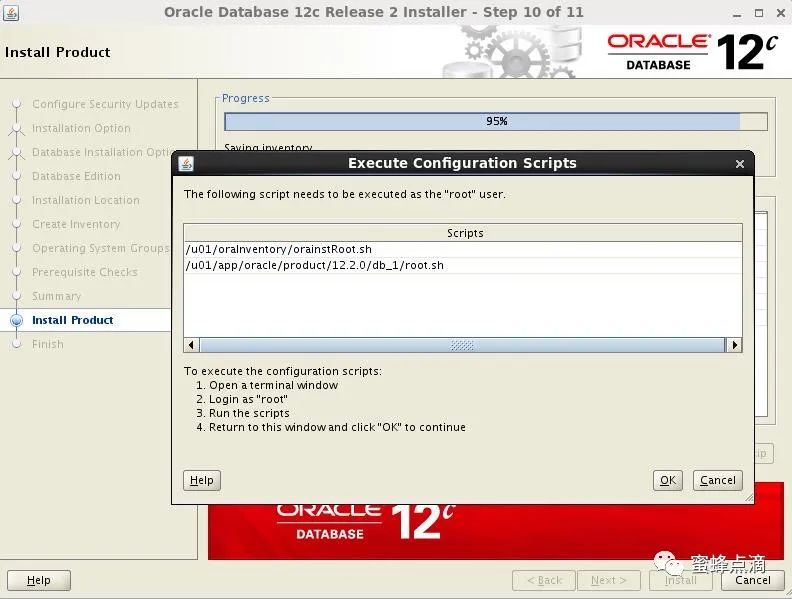Viewport: 792px width, 599px height.
Task: Select Create Inventory step
Action: click(x=76, y=224)
